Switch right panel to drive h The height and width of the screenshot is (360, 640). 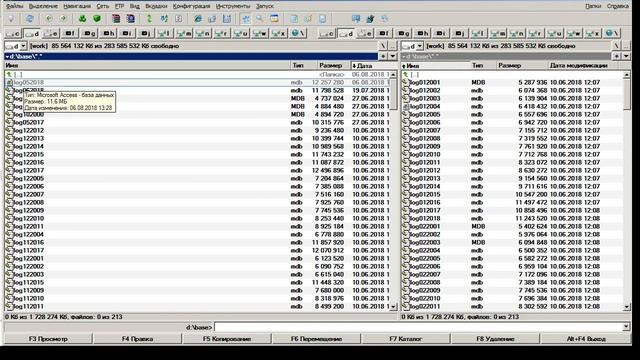422,33
